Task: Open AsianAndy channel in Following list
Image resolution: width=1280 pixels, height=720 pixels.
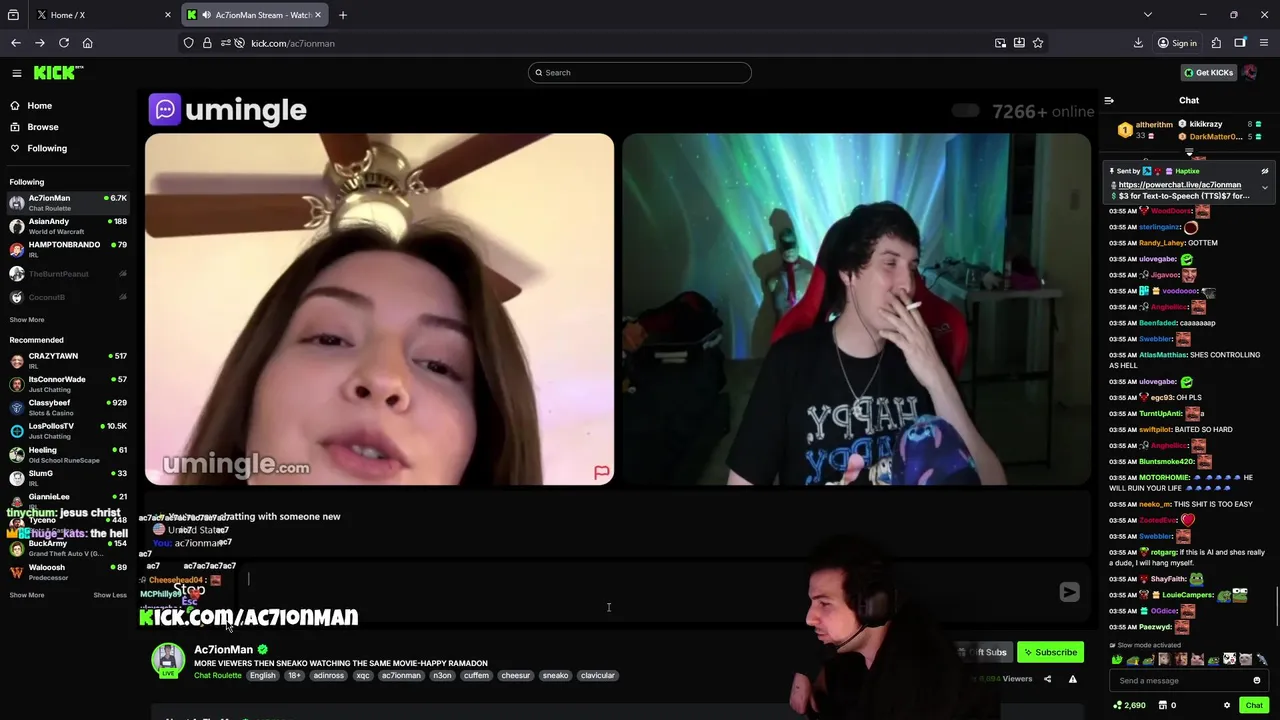Action: (x=68, y=226)
